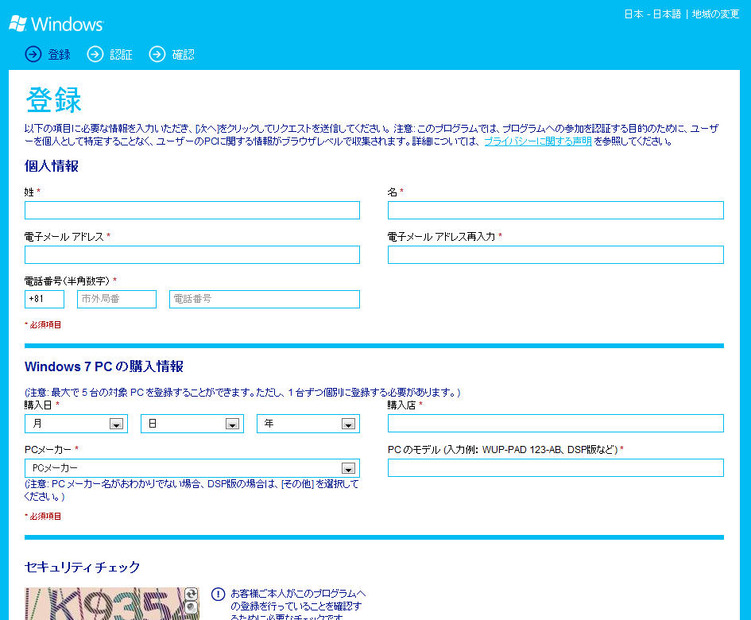Select the 認証 step tab
The image size is (751, 620).
tap(121, 55)
